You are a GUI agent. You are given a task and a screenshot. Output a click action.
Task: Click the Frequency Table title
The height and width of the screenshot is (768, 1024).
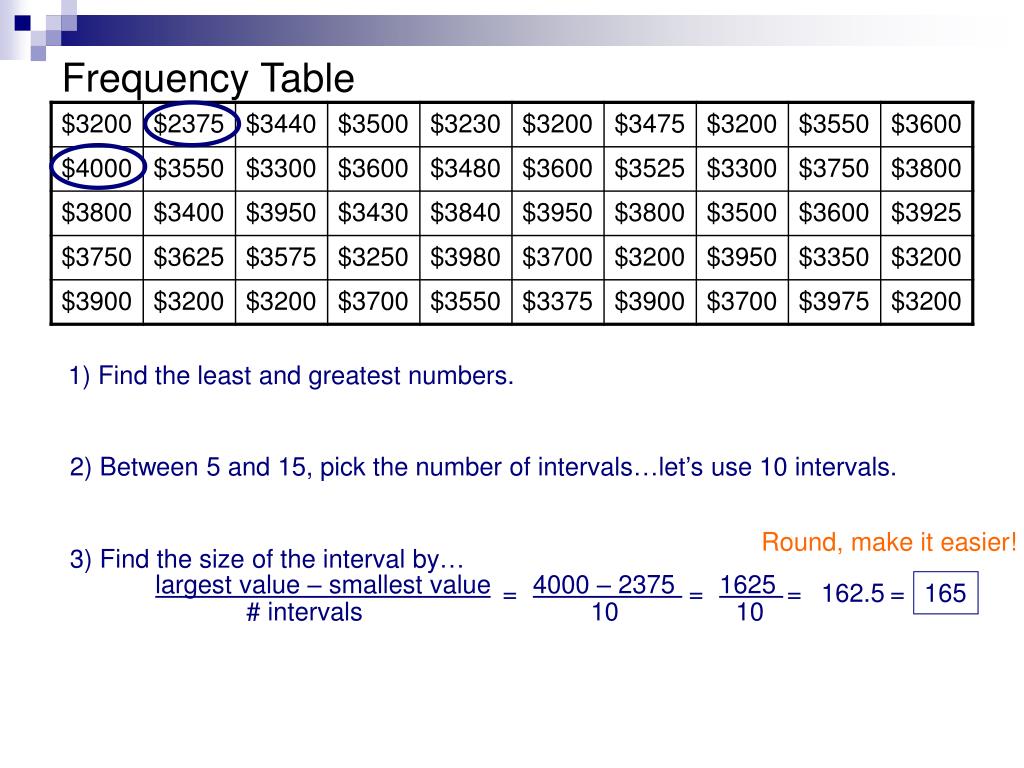208,79
